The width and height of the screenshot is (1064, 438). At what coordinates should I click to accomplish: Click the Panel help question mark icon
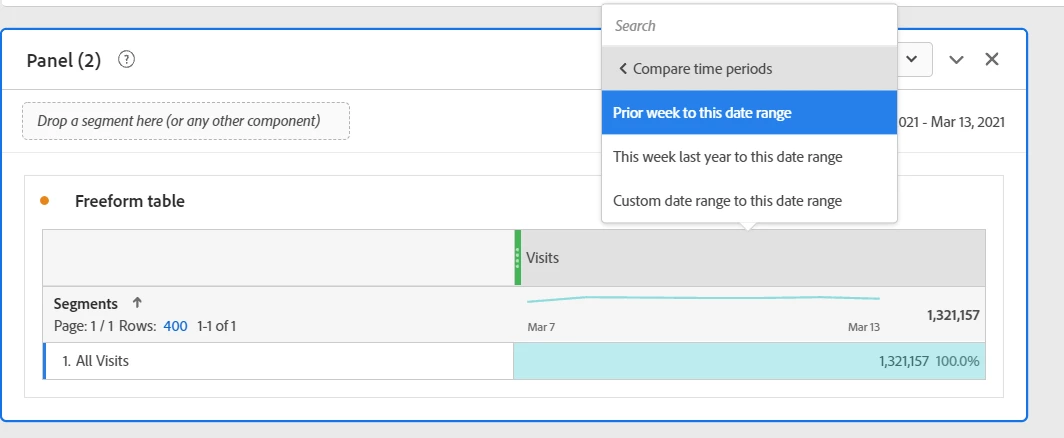coord(126,59)
